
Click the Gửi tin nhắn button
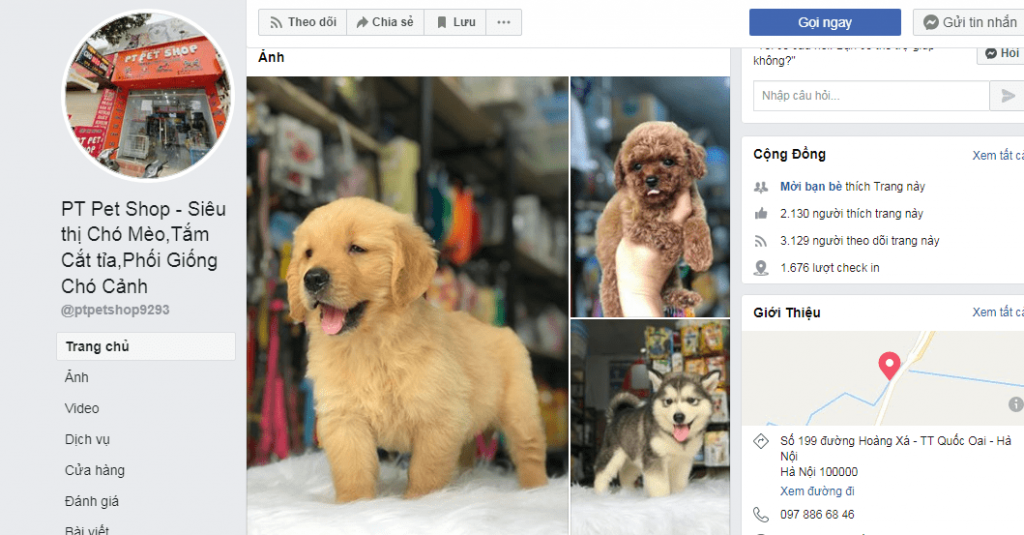point(969,22)
